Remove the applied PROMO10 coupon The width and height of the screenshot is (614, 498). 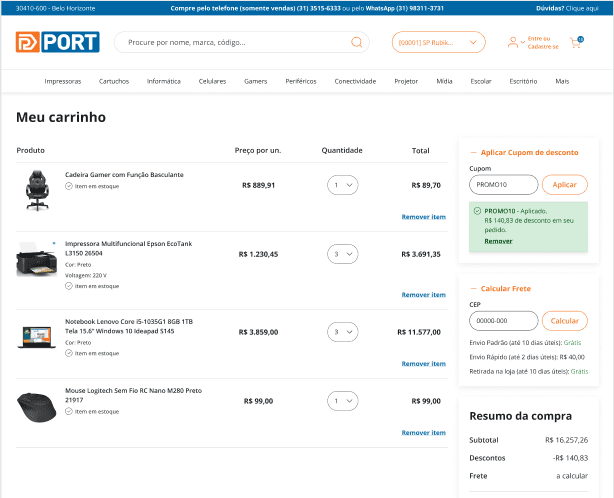click(x=498, y=241)
